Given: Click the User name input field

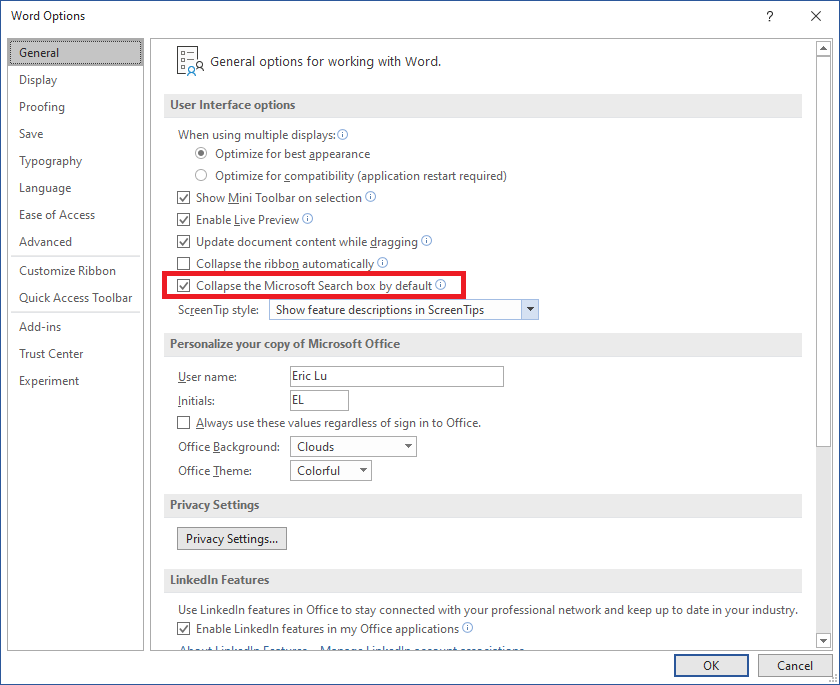Looking at the screenshot, I should point(396,376).
